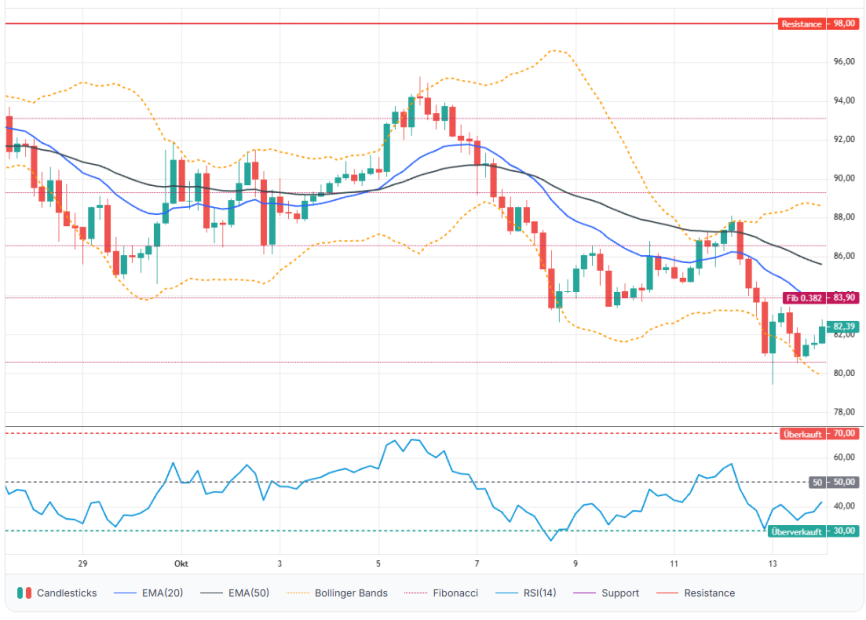Image resolution: width=866 pixels, height=620 pixels.
Task: Click the 80,00 price axis label
Action: tap(844, 373)
